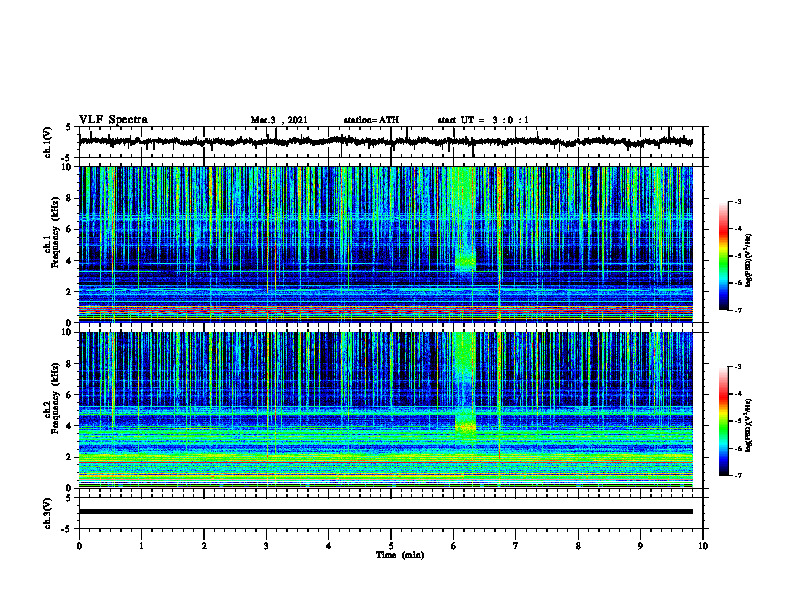Select the date text "Mar.3 , 2021"
Screen dimensions: 792x612
click(279, 120)
